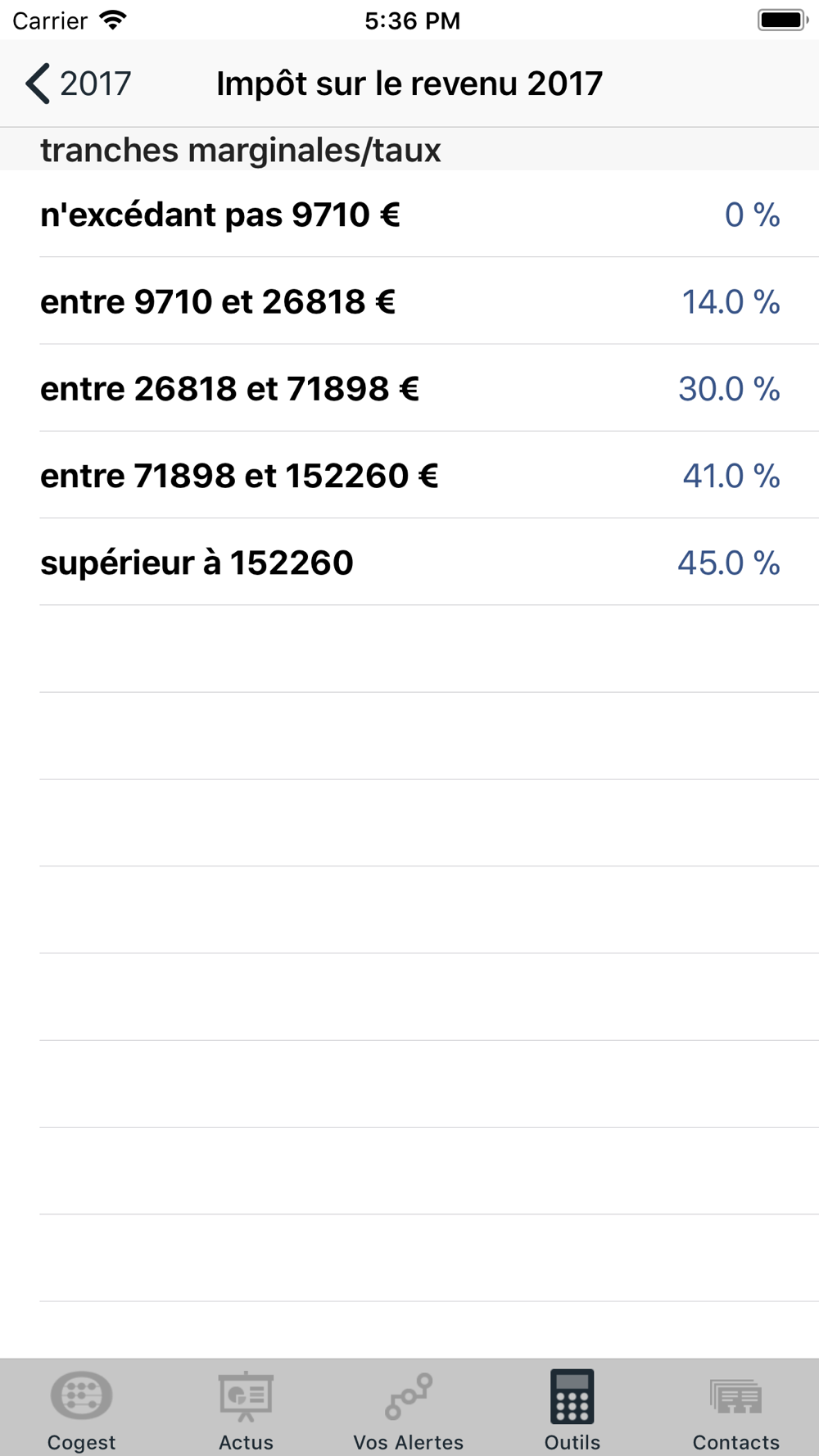The height and width of the screenshot is (1456, 819).
Task: Tap the Vos Alertes graph icon
Action: pyautogui.click(x=409, y=1396)
